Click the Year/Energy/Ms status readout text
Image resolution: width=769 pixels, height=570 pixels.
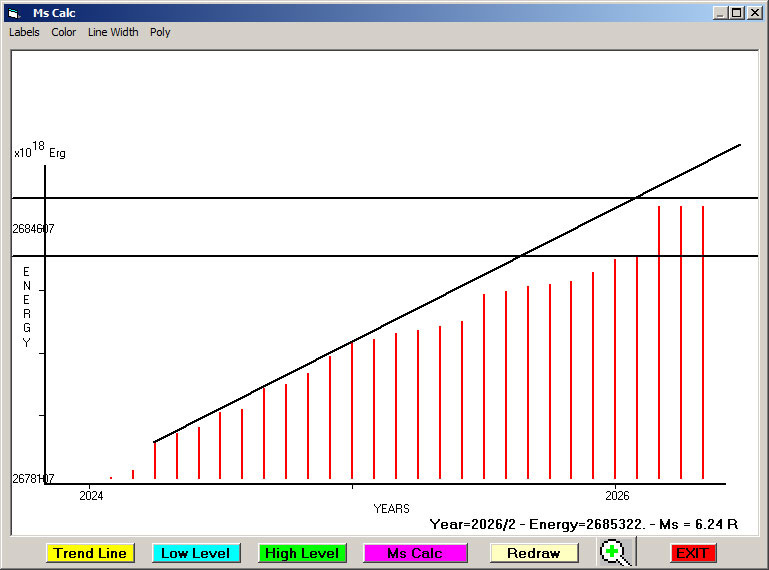coord(583,524)
